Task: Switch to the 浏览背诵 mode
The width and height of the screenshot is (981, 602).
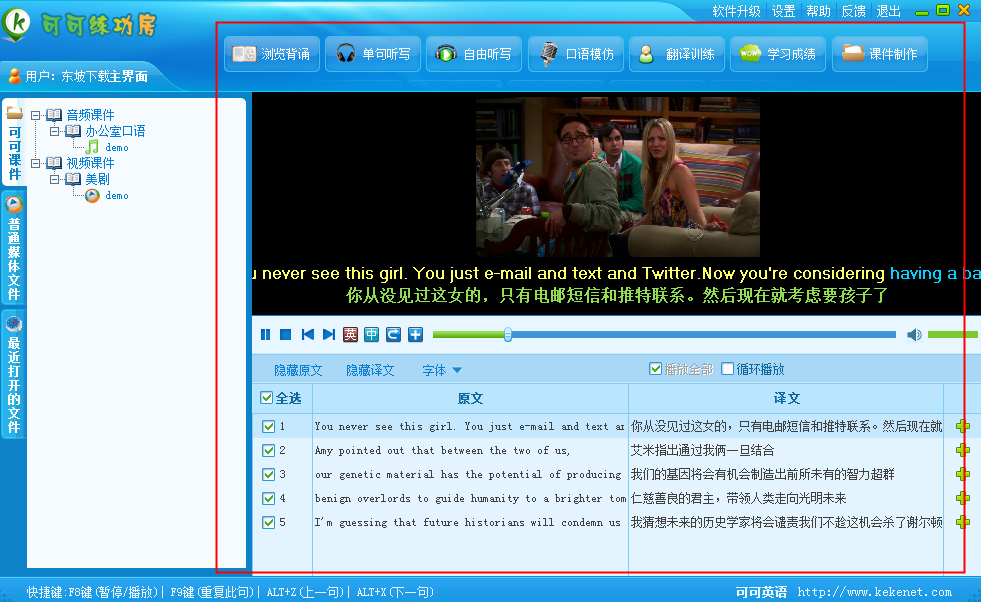Action: coord(272,54)
